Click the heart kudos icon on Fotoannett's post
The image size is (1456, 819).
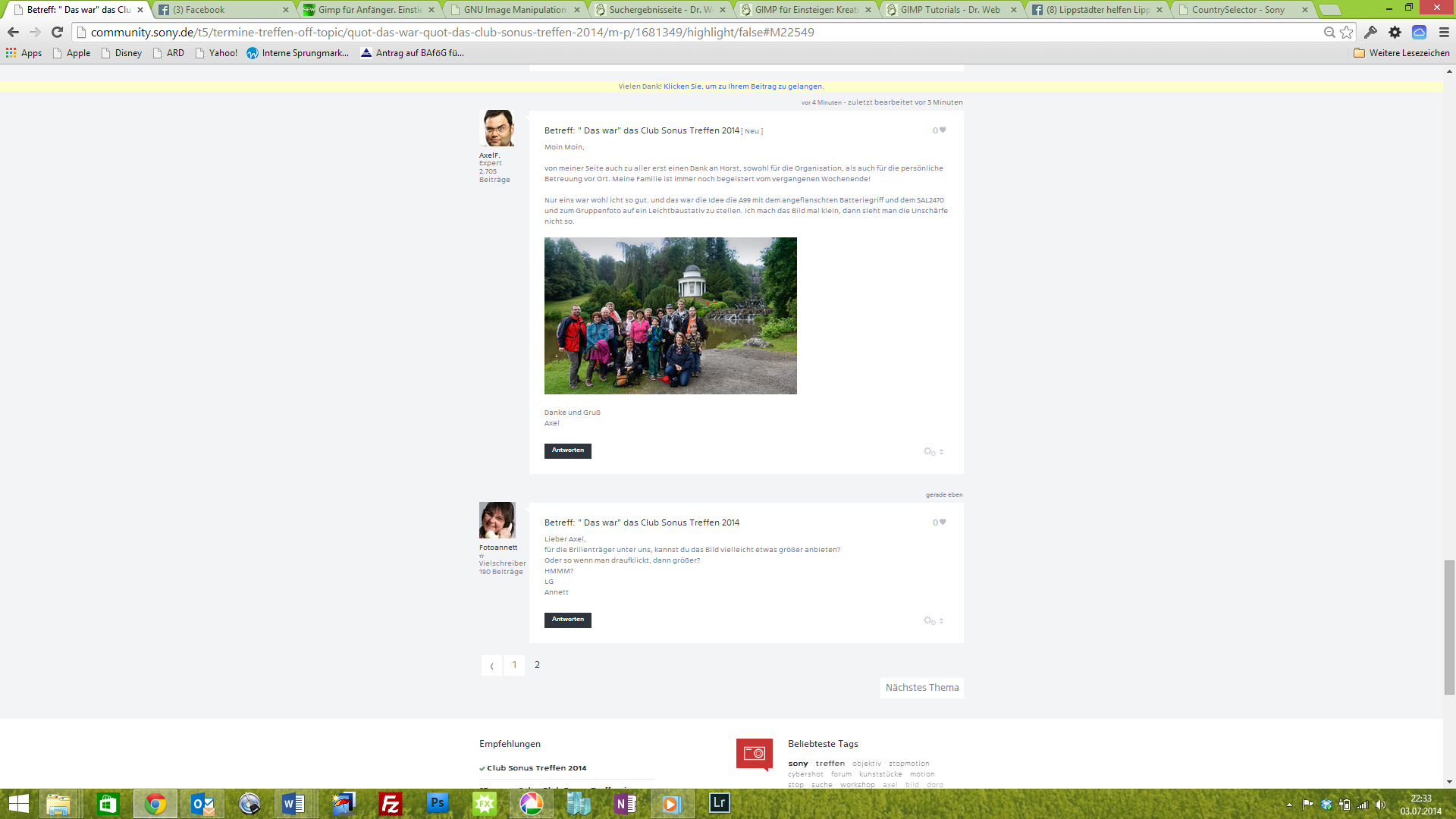tap(942, 522)
